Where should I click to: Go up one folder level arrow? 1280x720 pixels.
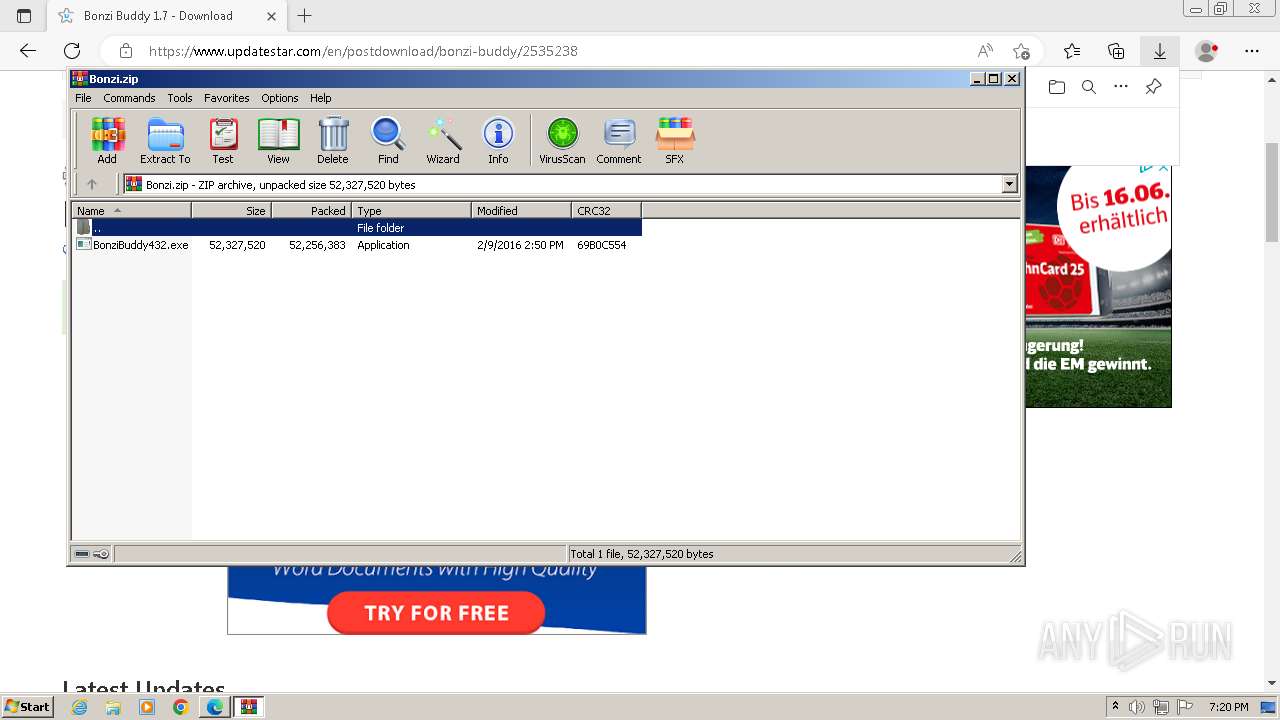tap(92, 184)
